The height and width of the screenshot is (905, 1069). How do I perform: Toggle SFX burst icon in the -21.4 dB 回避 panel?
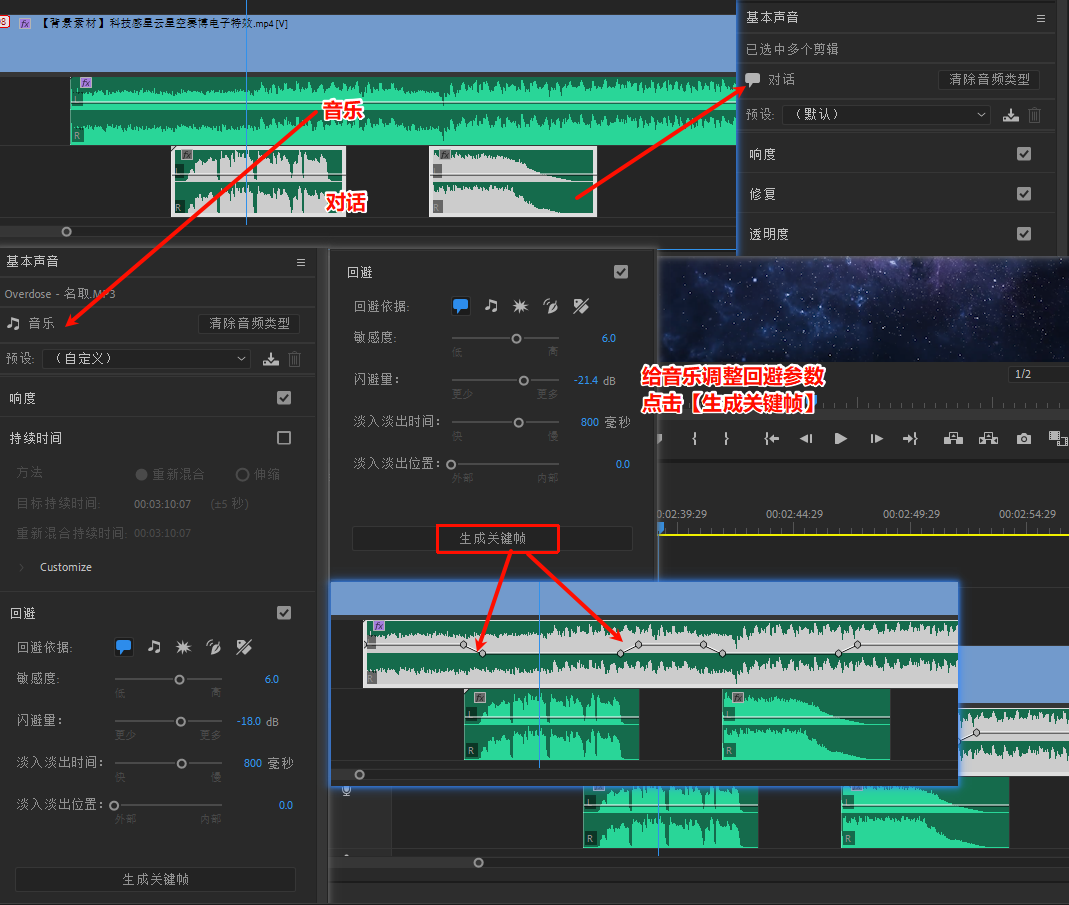pos(520,306)
